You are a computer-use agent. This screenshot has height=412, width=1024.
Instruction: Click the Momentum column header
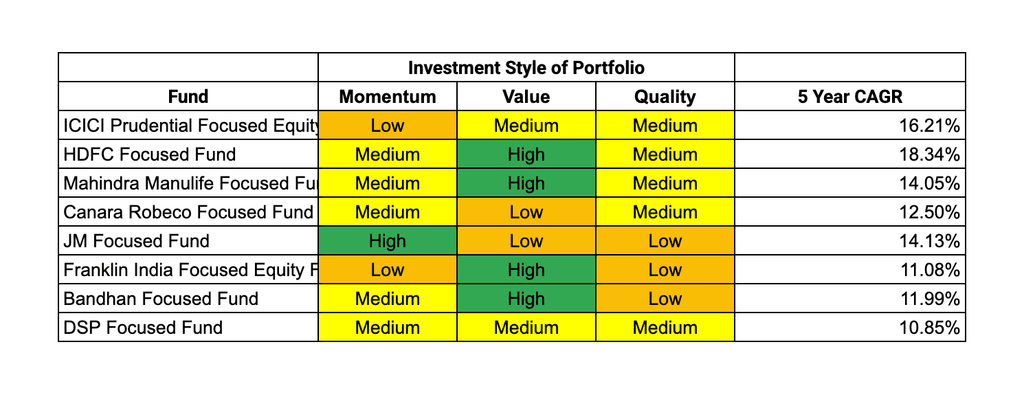(x=387, y=97)
